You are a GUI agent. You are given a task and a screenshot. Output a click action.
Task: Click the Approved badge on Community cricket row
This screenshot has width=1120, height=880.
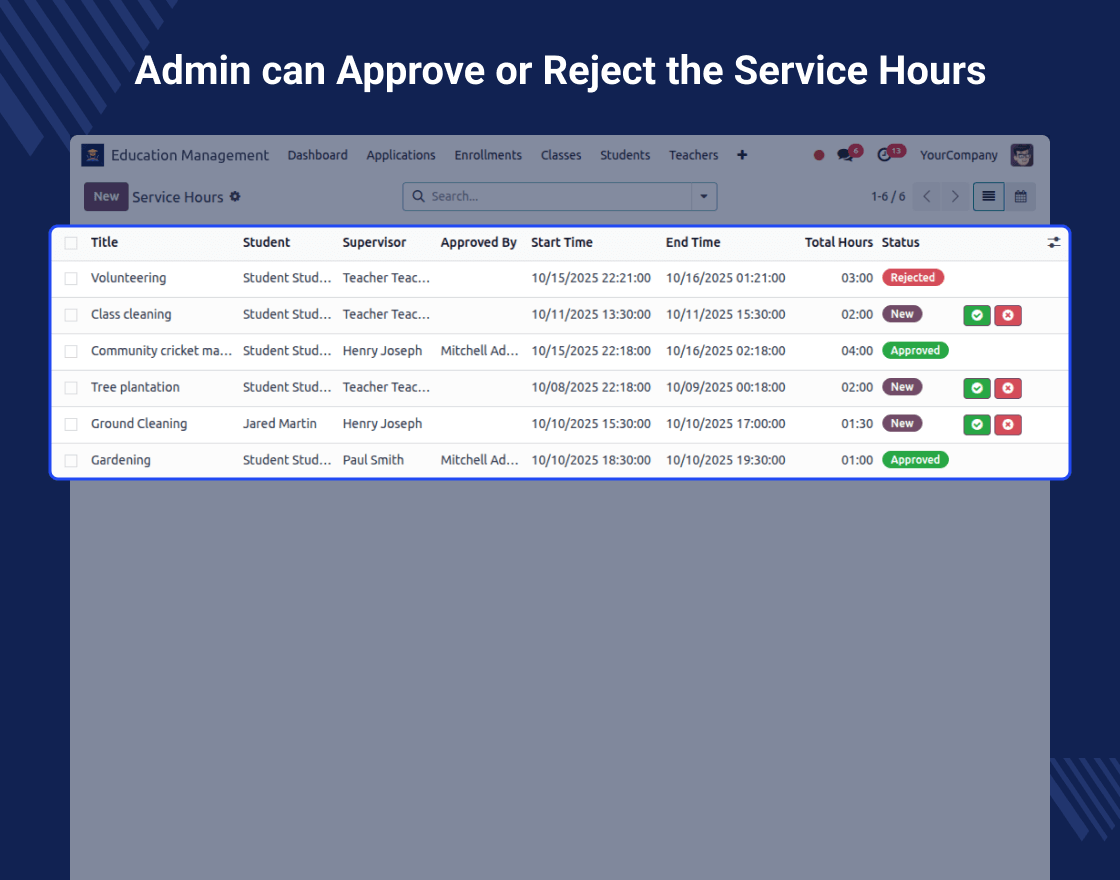[x=915, y=351]
